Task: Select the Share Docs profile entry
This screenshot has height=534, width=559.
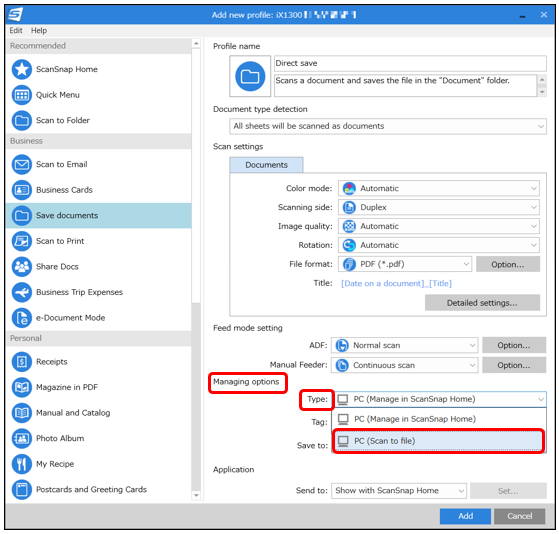Action: [98, 267]
